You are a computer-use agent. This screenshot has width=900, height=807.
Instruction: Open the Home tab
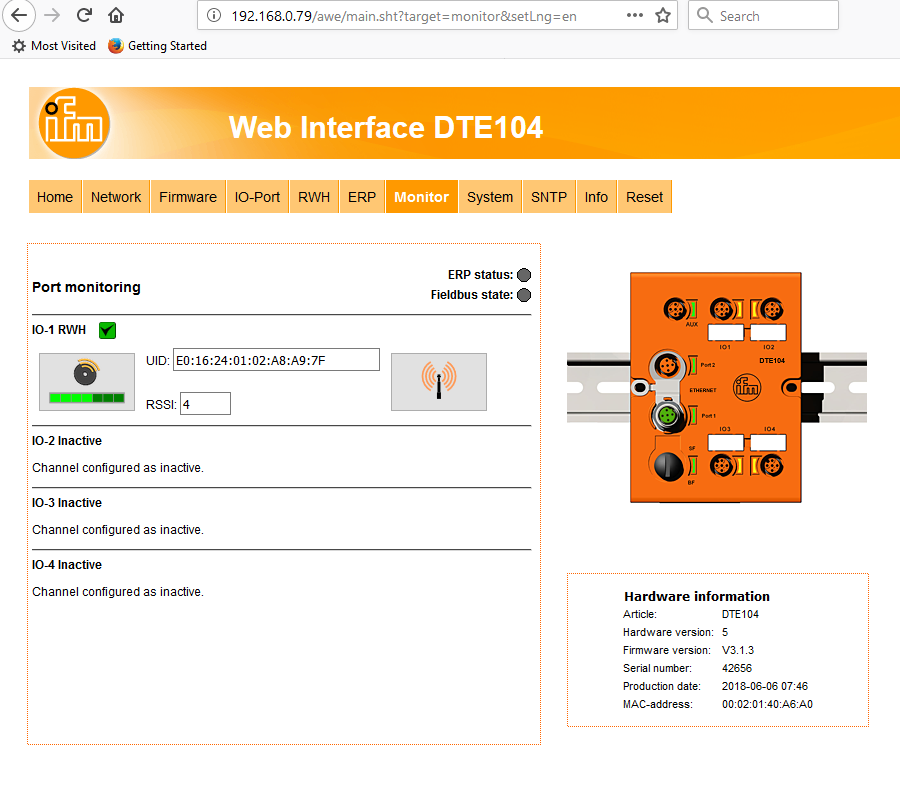(55, 197)
